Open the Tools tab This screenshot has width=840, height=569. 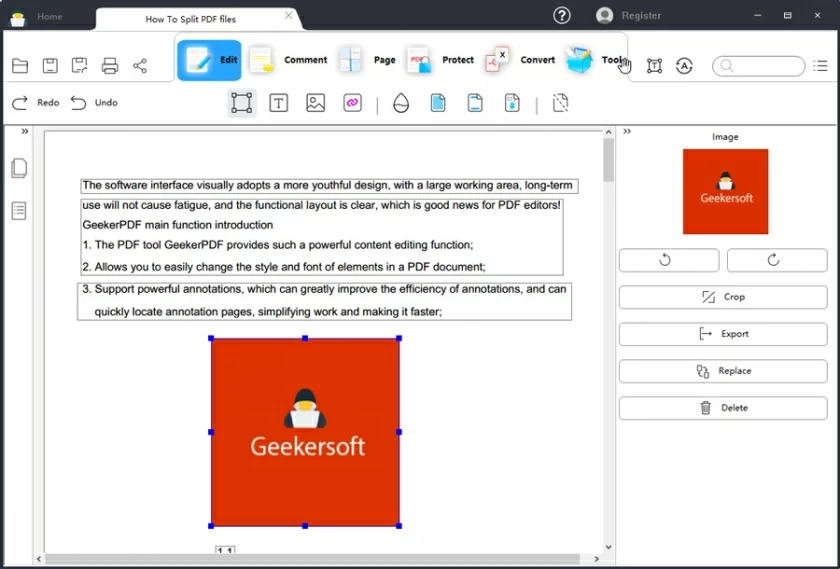pos(595,60)
